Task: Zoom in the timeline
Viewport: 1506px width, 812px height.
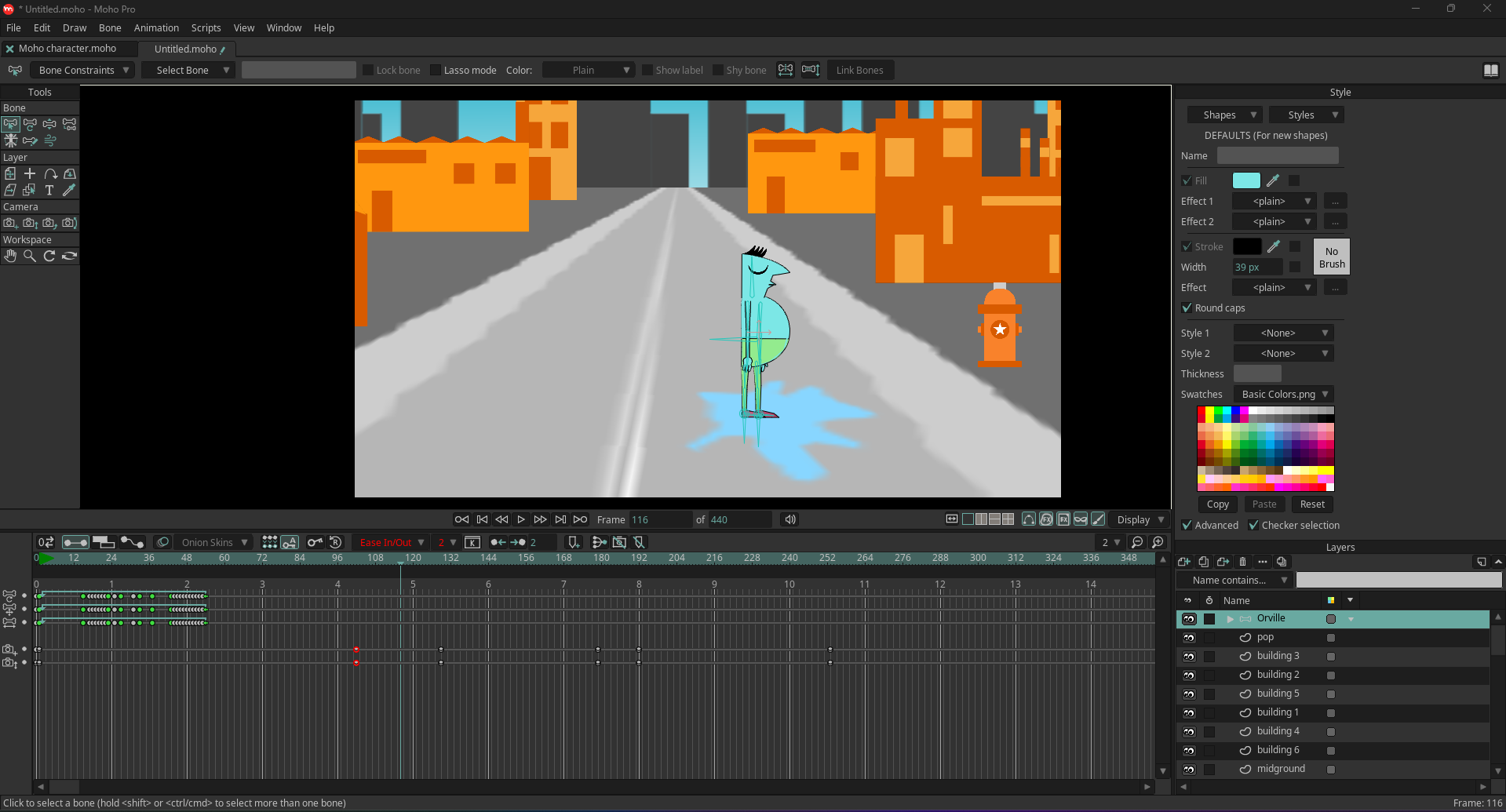Action: coord(1158,542)
